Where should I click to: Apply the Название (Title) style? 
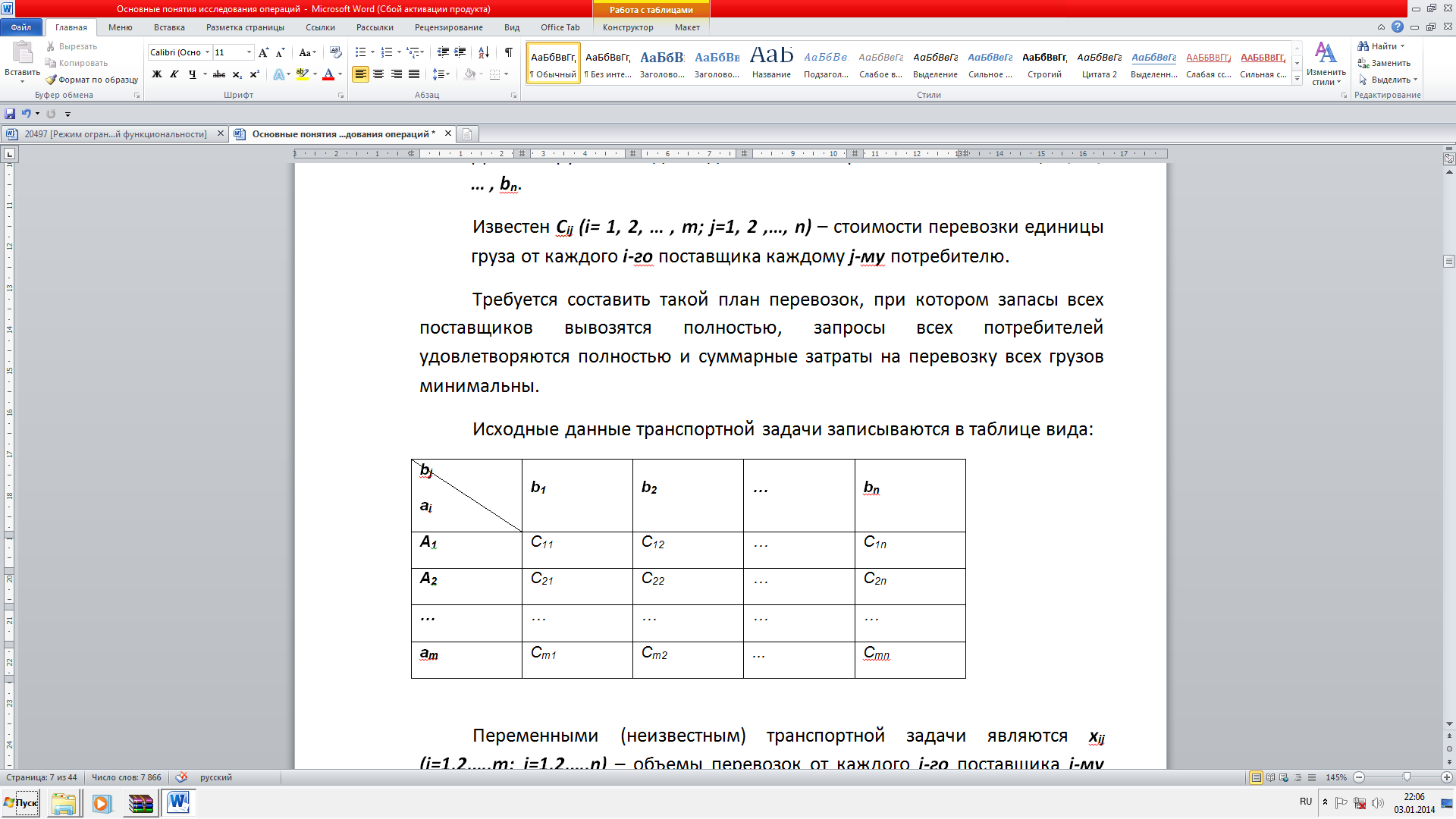point(771,63)
